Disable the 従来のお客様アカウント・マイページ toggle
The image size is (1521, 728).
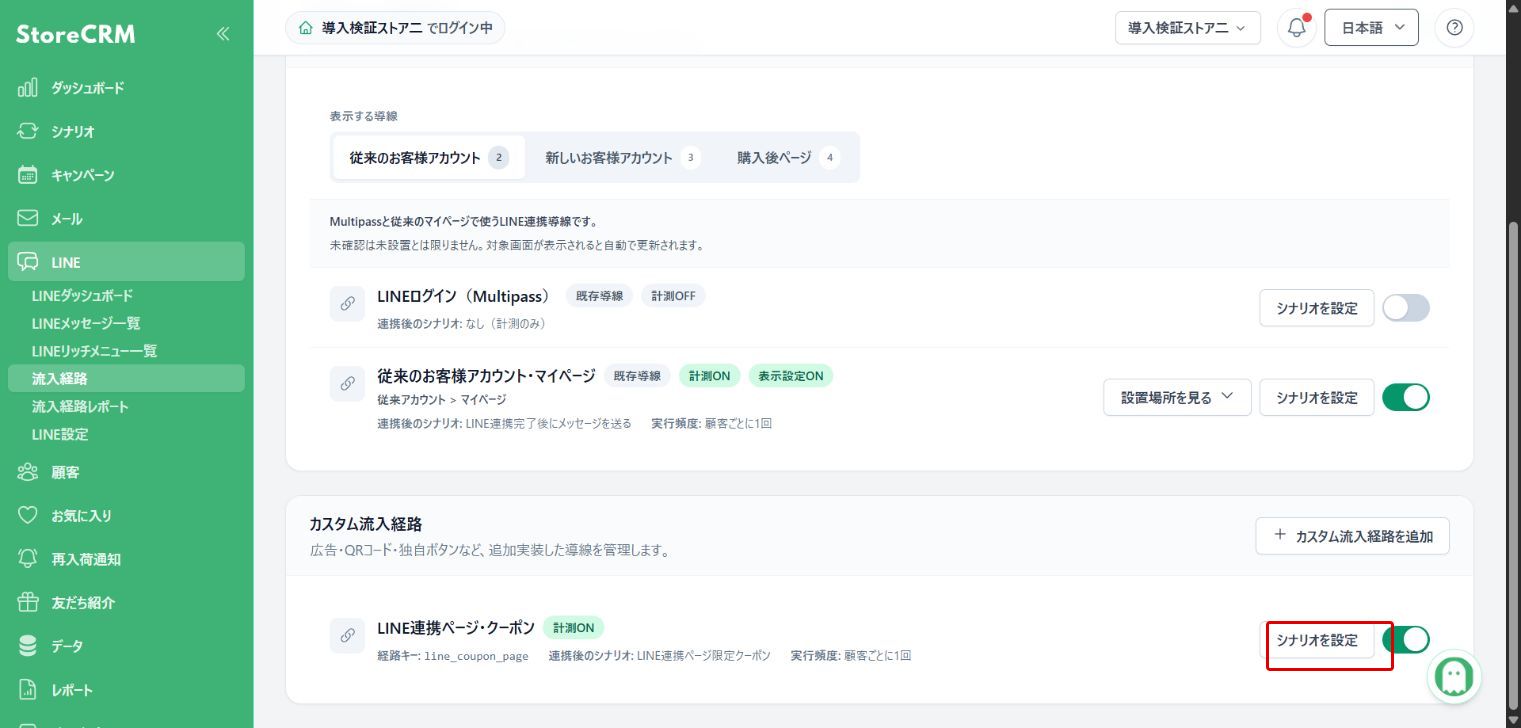point(1406,398)
